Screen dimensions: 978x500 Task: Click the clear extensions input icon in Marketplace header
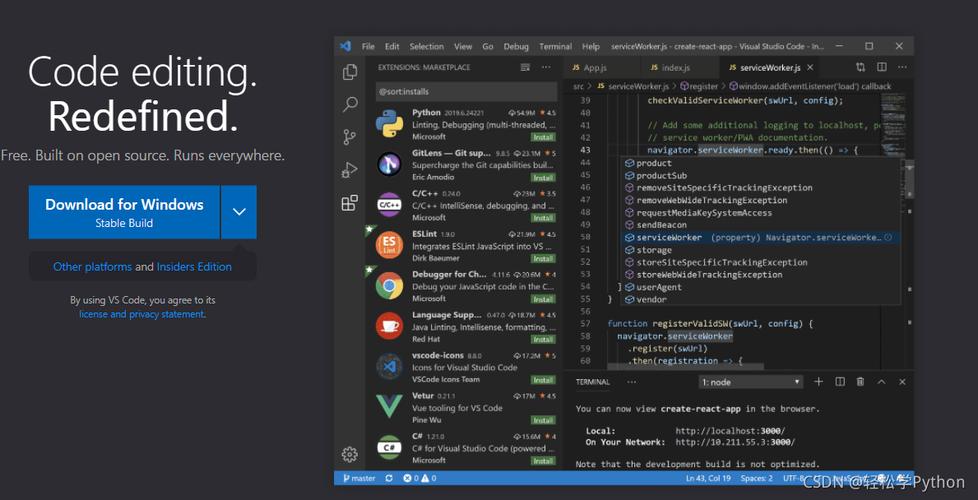point(525,67)
